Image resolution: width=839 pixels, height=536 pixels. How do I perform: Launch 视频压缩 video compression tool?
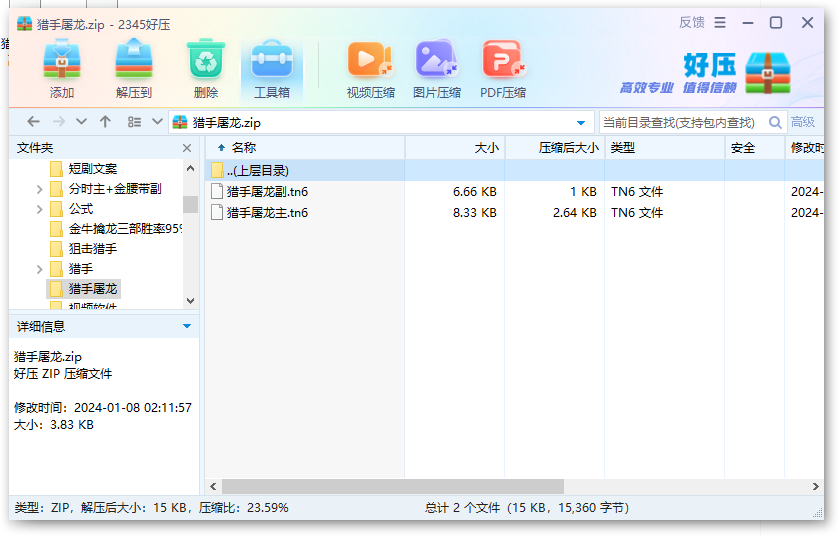click(x=370, y=69)
